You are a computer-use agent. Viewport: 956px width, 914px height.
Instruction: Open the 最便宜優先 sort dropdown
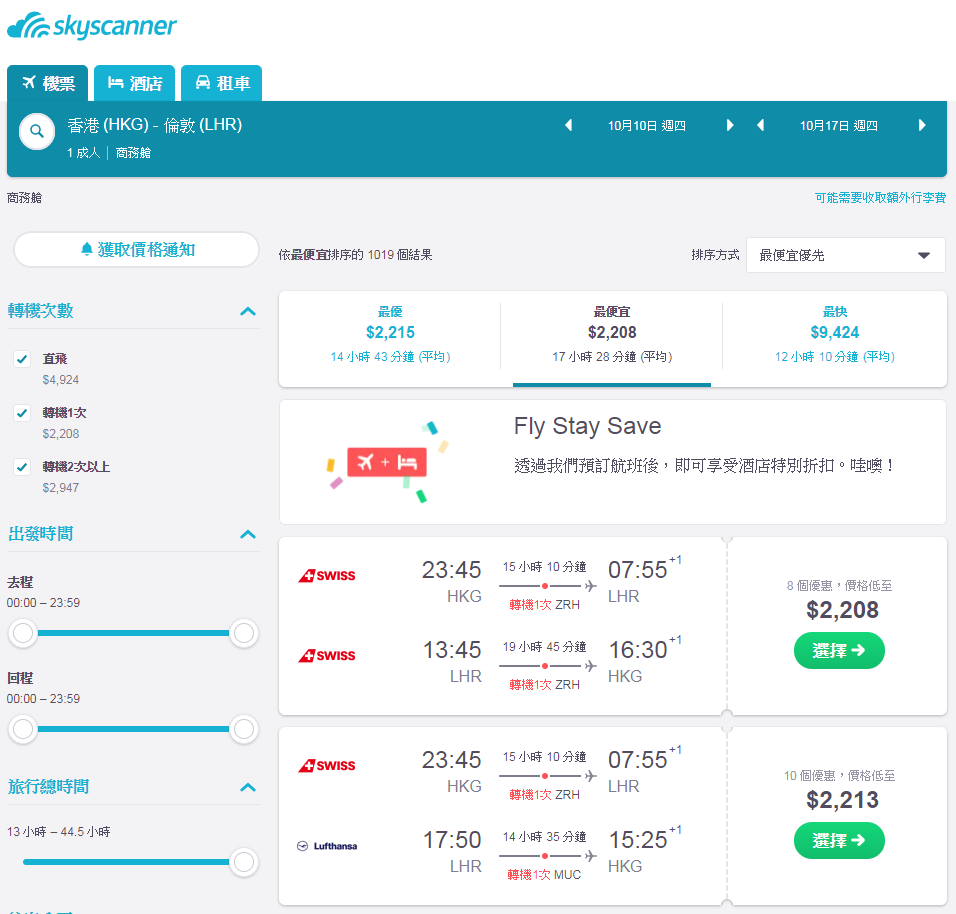click(x=846, y=255)
